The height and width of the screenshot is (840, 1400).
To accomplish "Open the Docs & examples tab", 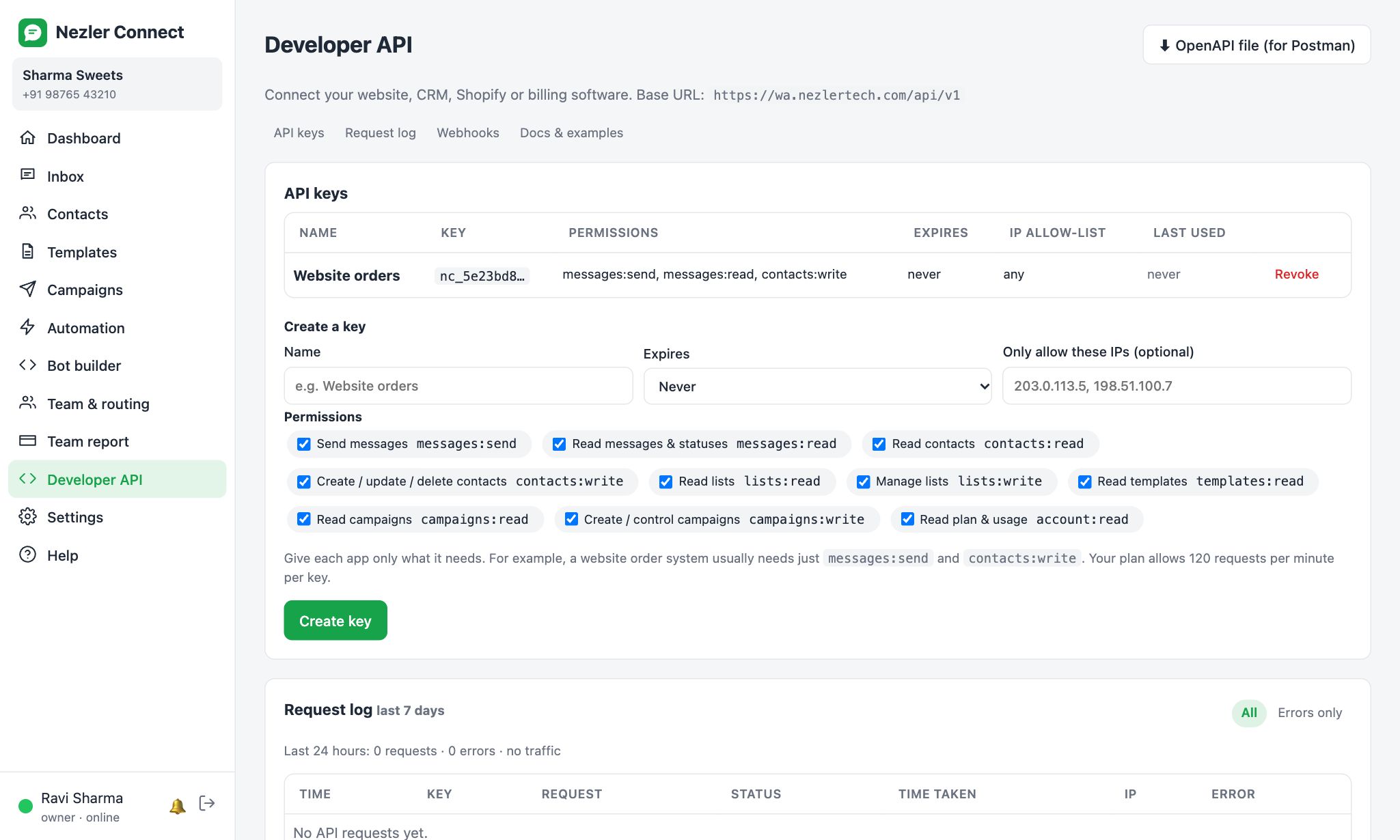I will click(x=571, y=132).
